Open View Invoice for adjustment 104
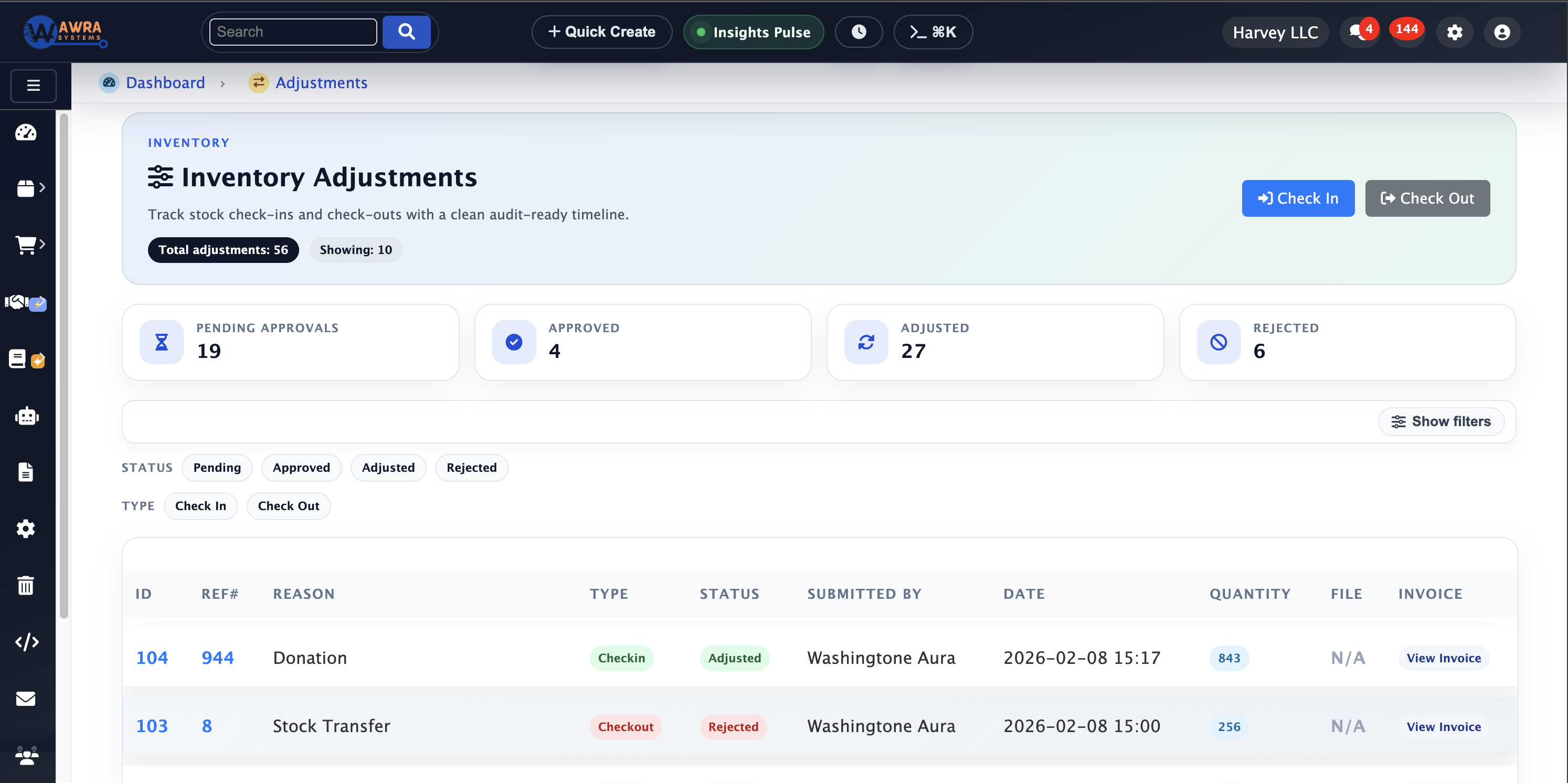The height and width of the screenshot is (783, 1568). (1443, 658)
